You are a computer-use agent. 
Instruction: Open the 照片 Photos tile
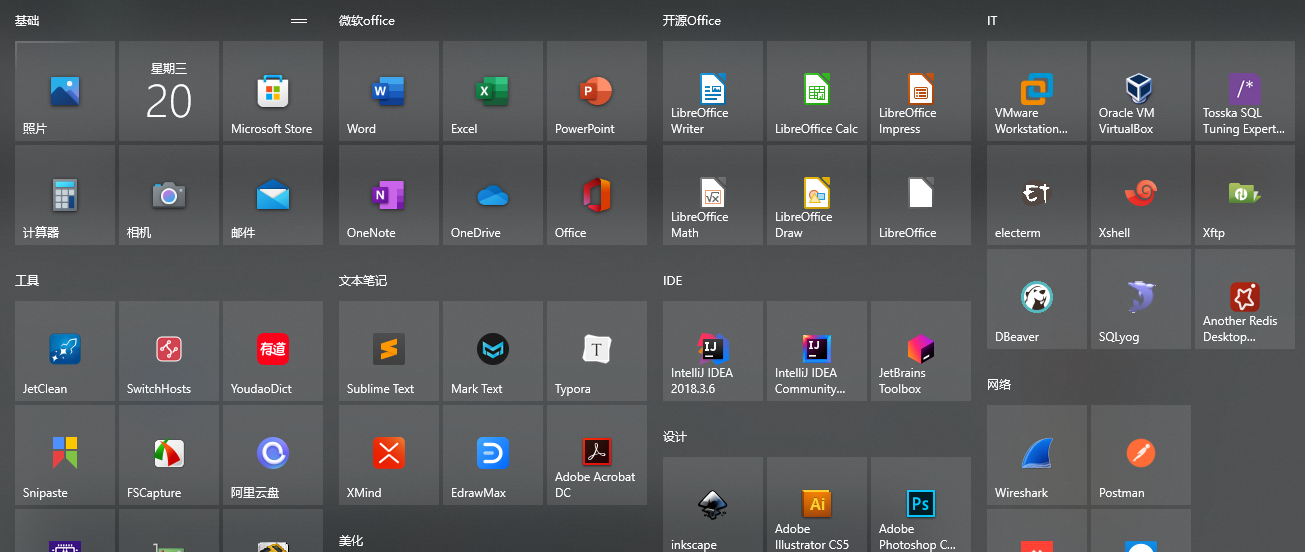(65, 91)
